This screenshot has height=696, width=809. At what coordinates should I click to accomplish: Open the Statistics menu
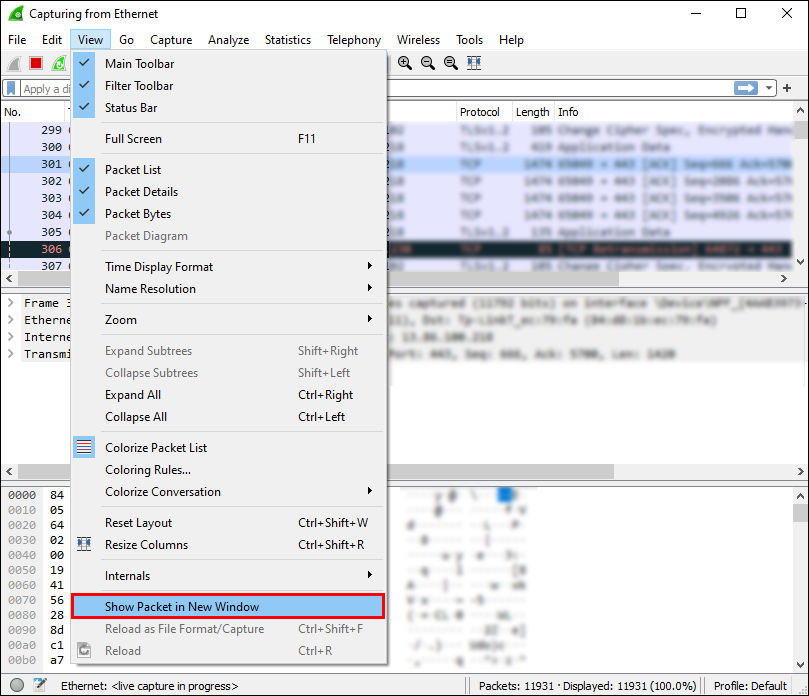pos(288,40)
